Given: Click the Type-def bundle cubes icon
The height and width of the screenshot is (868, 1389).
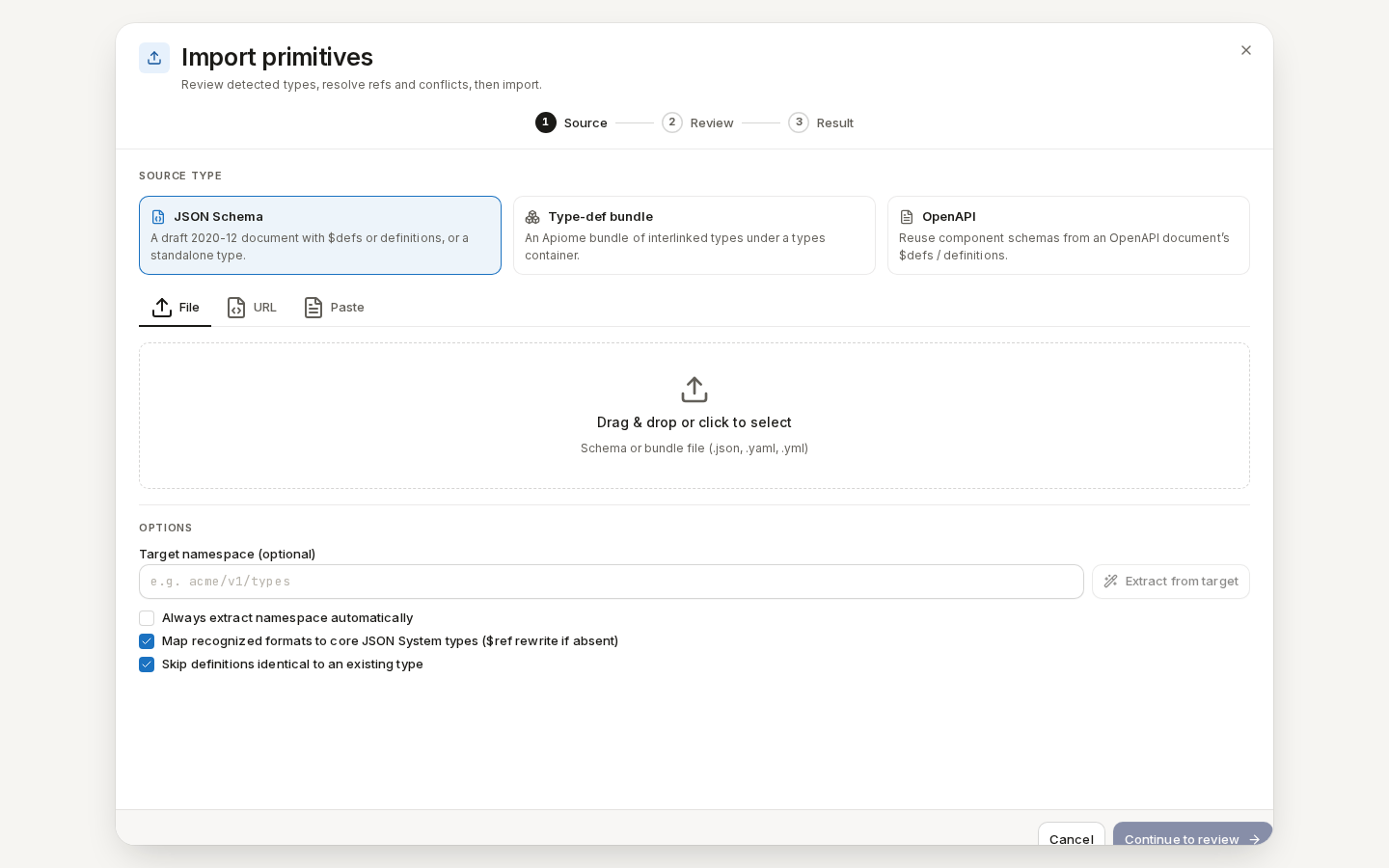Looking at the screenshot, I should (532, 217).
